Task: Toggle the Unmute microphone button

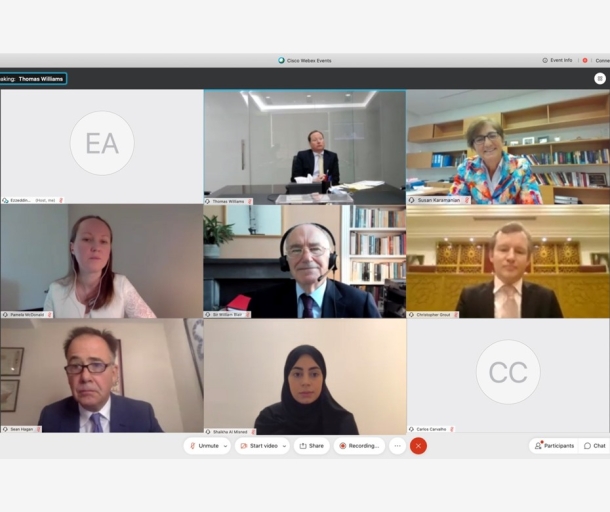Action: coord(204,446)
